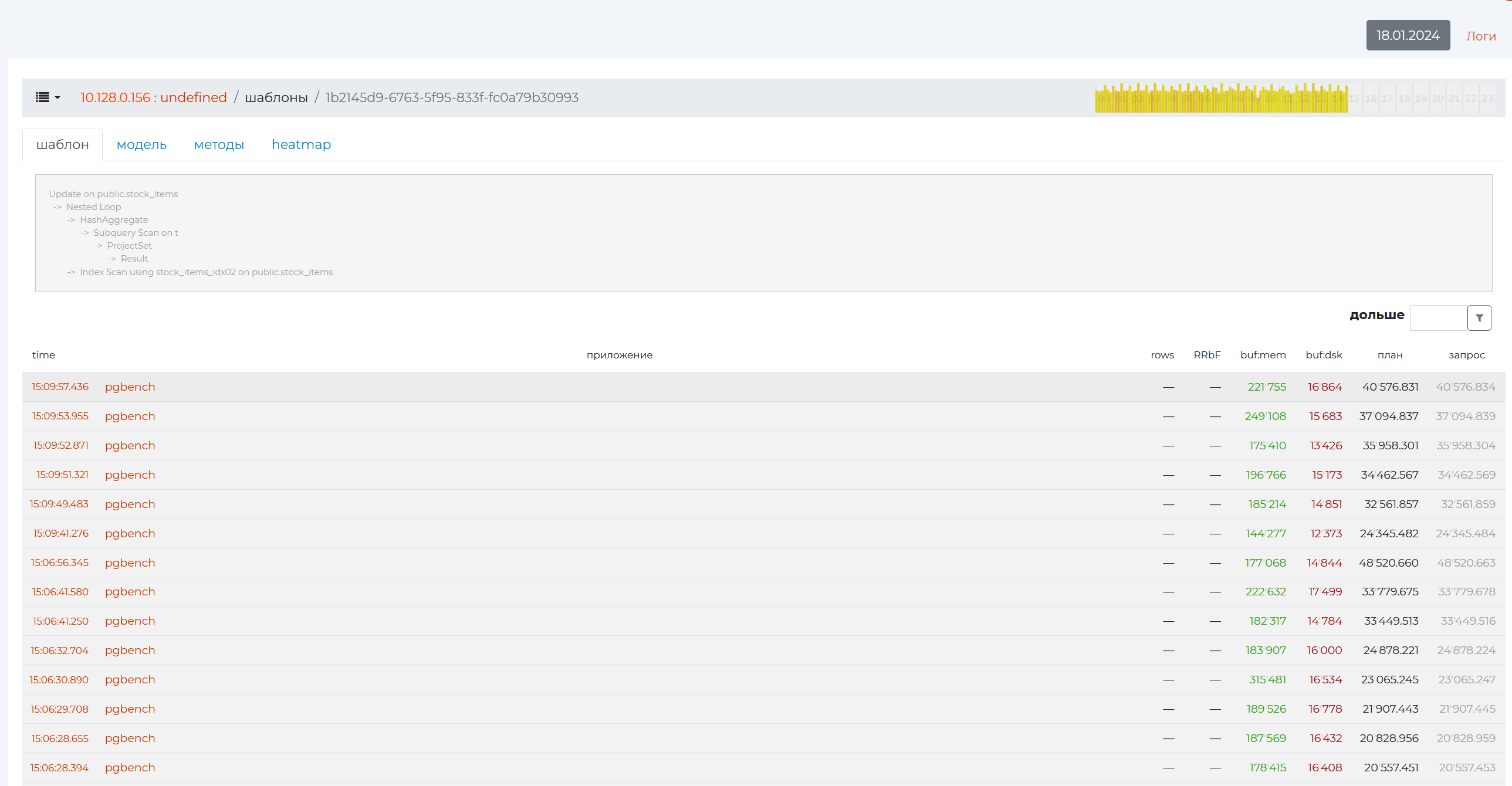The image size is (1512, 786).
Task: Click the funnel filter button
Action: click(1479, 318)
